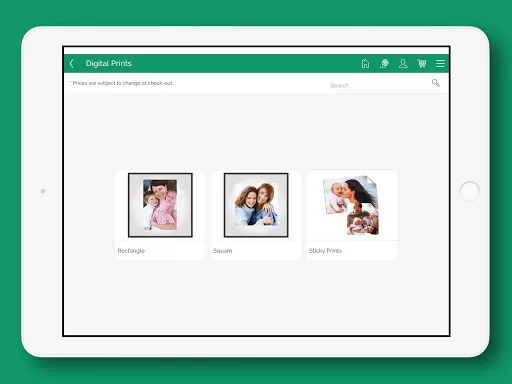Screen dimensions: 512x384
Task: Tap the tablet's round home button
Action: pyautogui.click(x=469, y=191)
